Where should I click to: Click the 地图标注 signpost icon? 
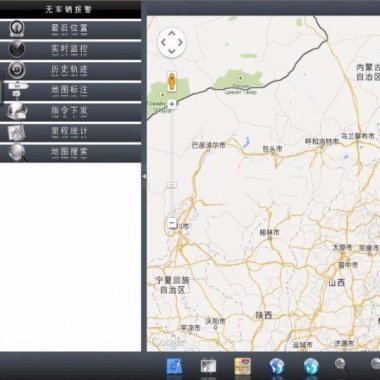tap(18, 90)
